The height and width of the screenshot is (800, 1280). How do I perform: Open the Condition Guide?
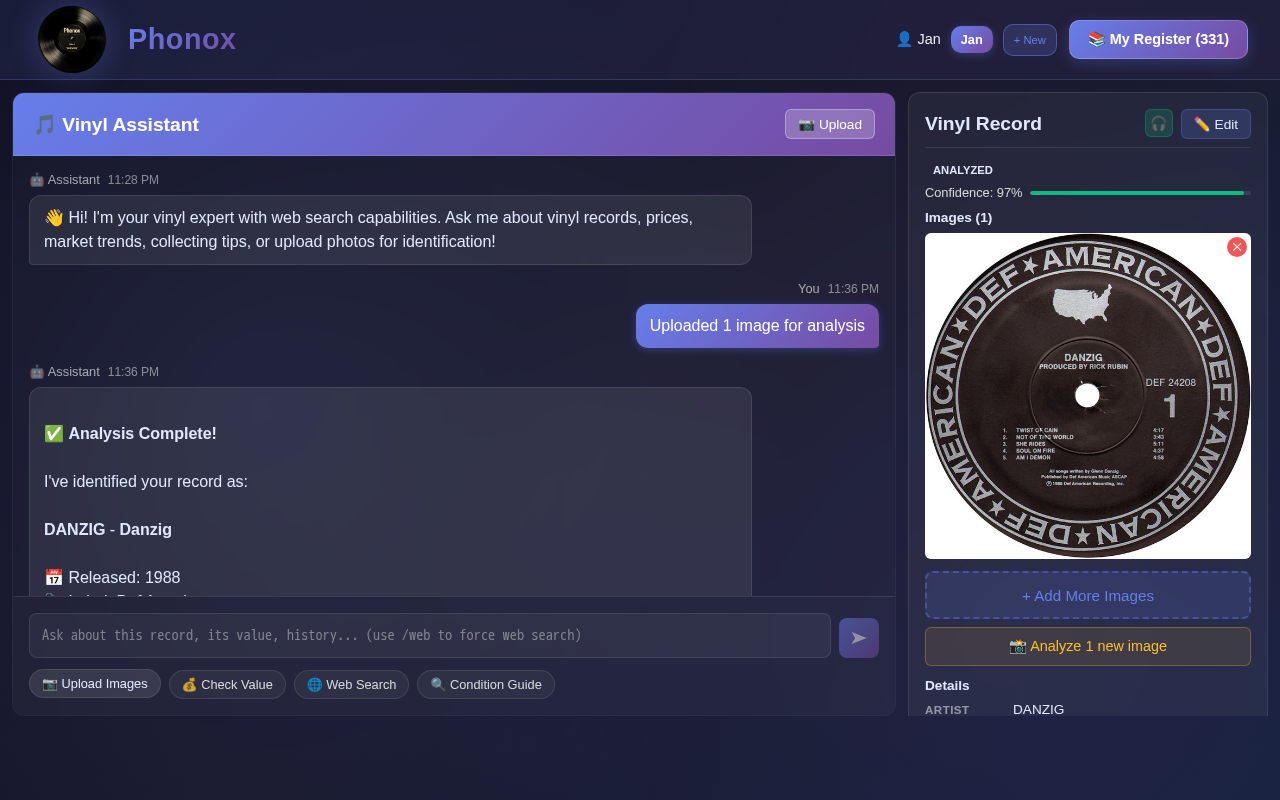[x=485, y=685]
